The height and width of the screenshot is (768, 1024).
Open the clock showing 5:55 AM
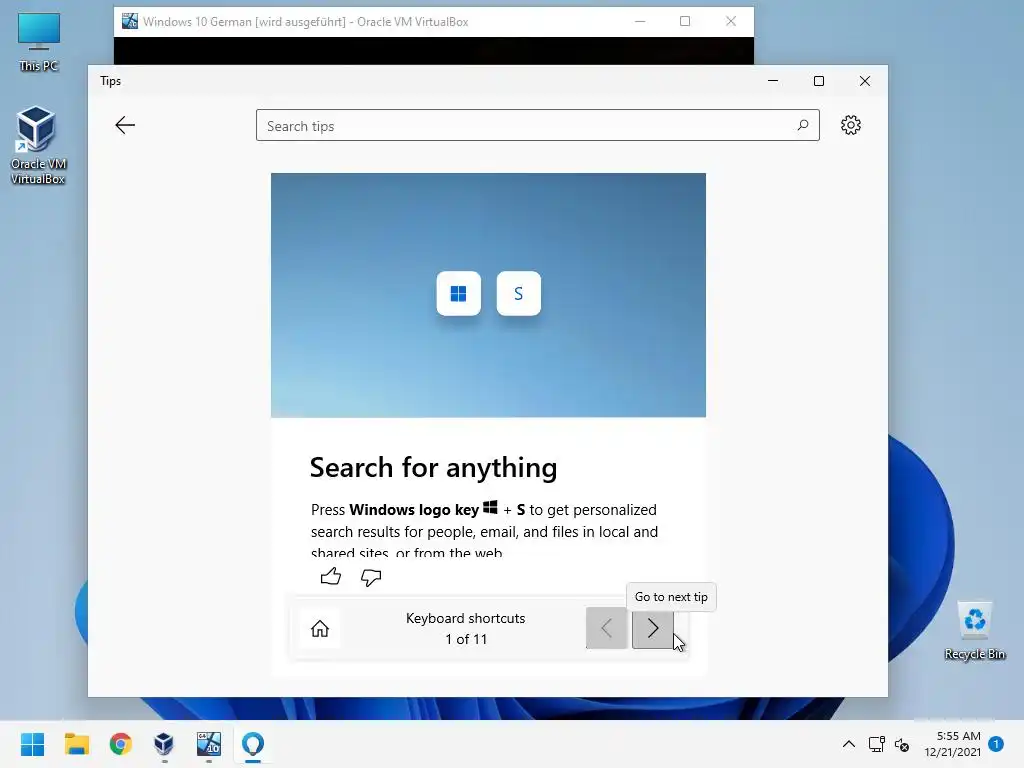tap(952, 744)
